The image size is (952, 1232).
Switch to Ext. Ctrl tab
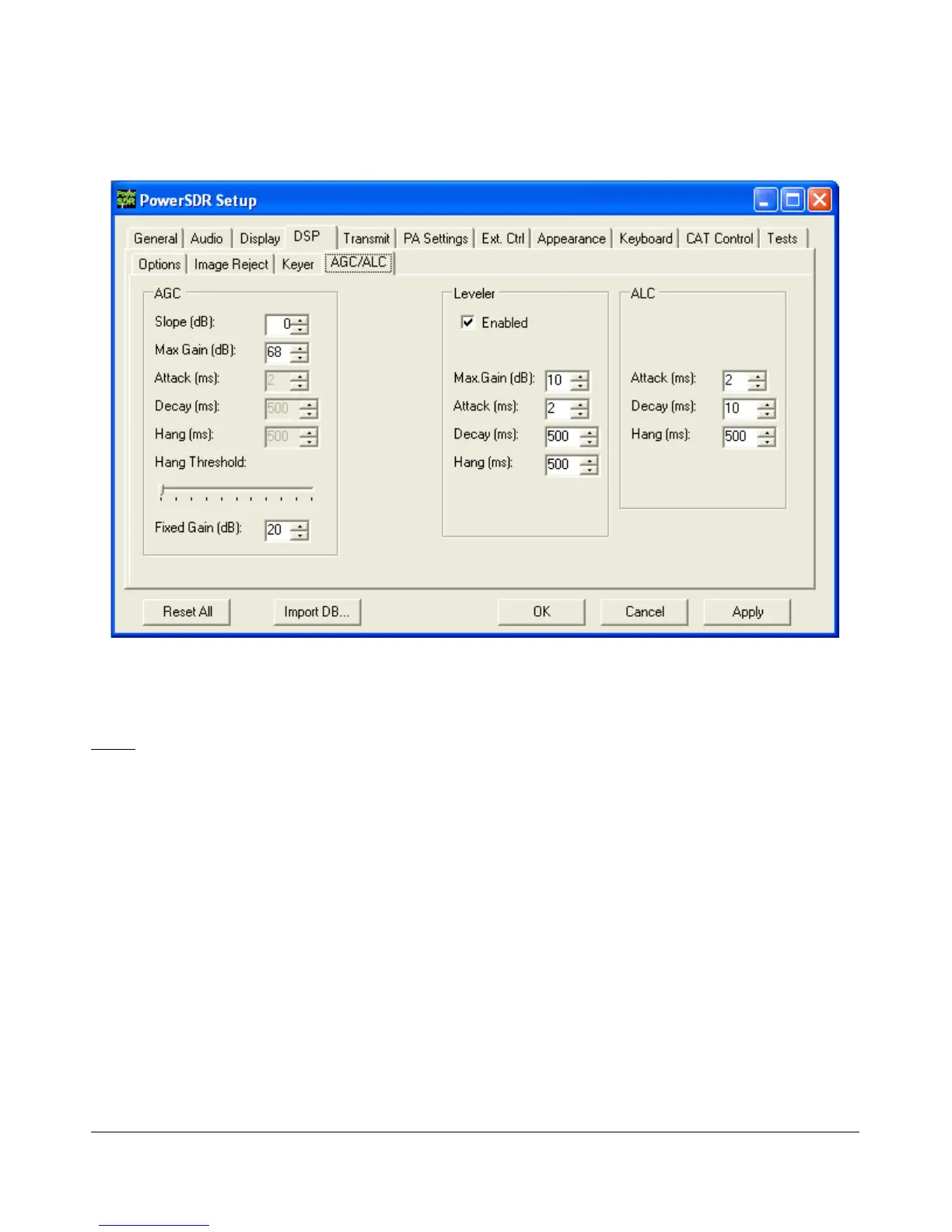point(502,239)
